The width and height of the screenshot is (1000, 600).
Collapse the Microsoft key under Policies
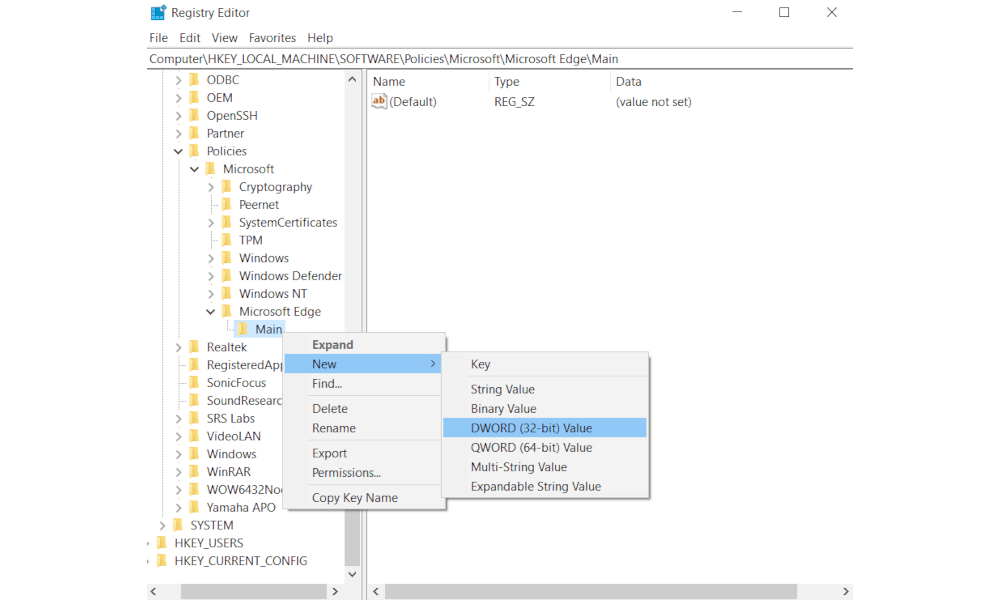click(195, 169)
